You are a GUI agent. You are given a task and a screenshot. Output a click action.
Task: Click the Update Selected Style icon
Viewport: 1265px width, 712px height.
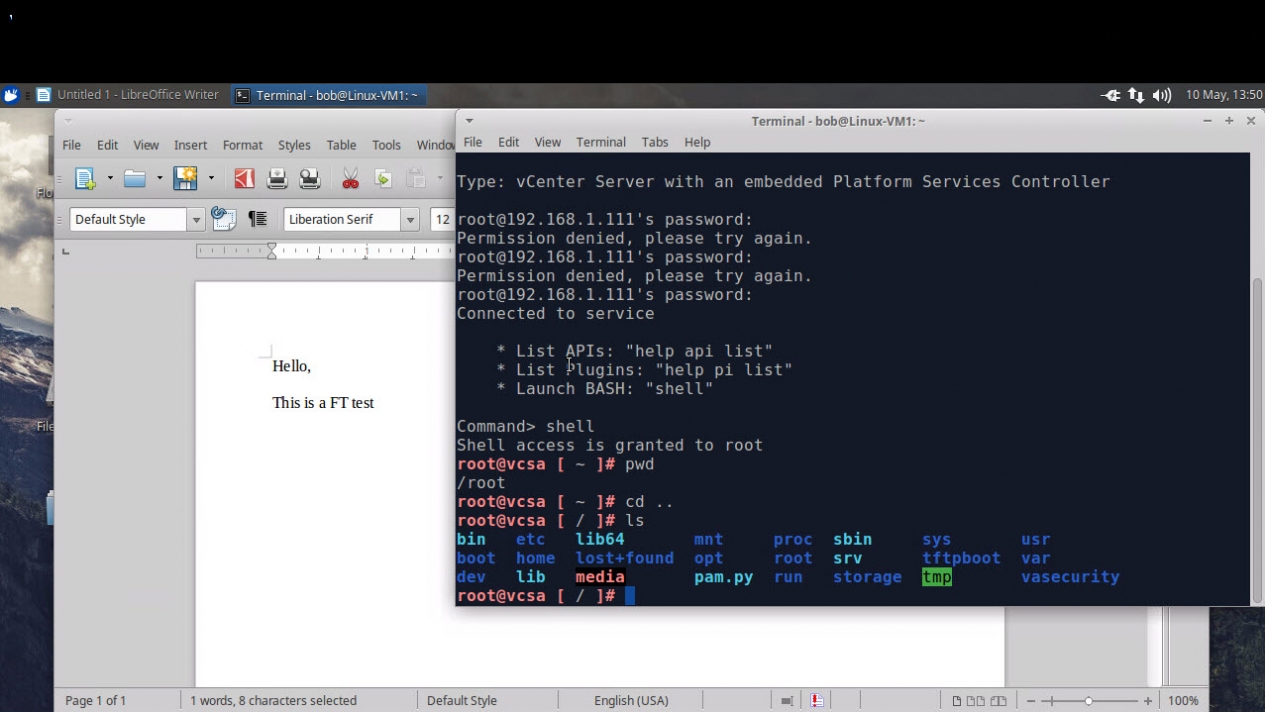tap(224, 219)
